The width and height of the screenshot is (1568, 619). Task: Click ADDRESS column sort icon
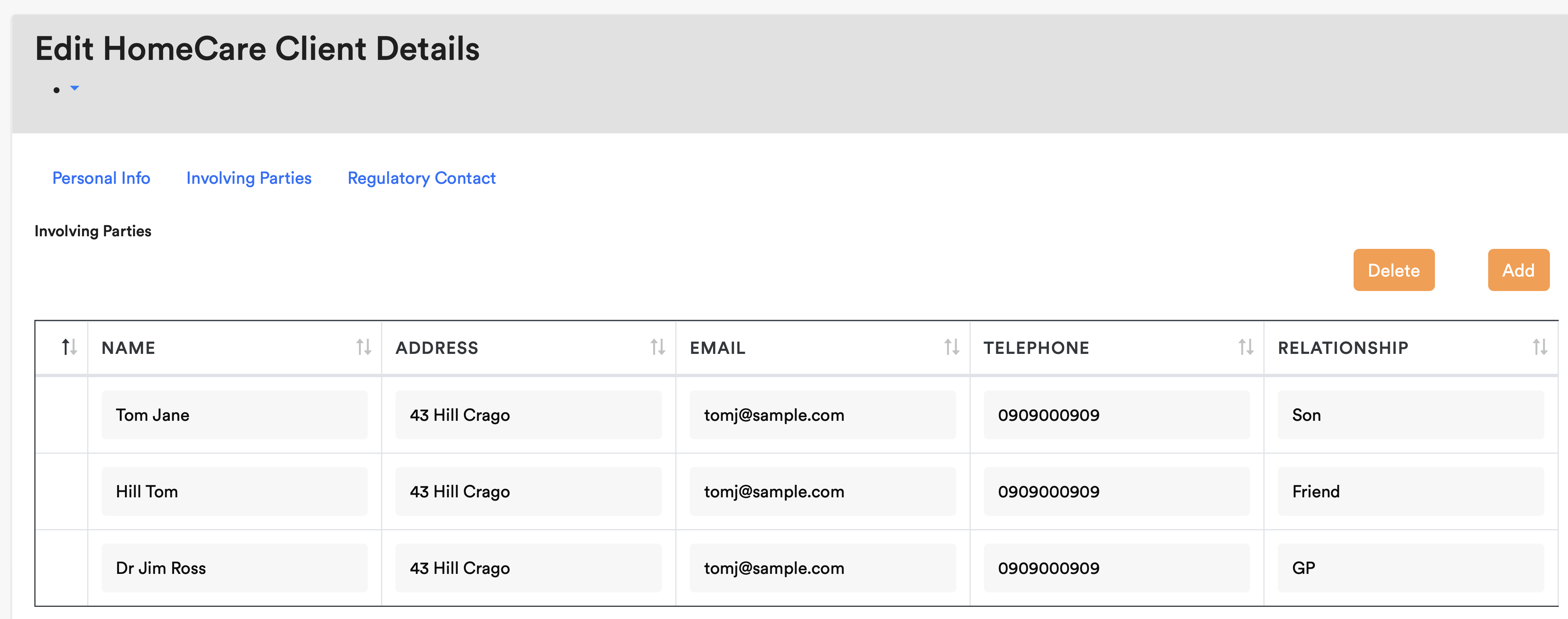[x=657, y=347]
